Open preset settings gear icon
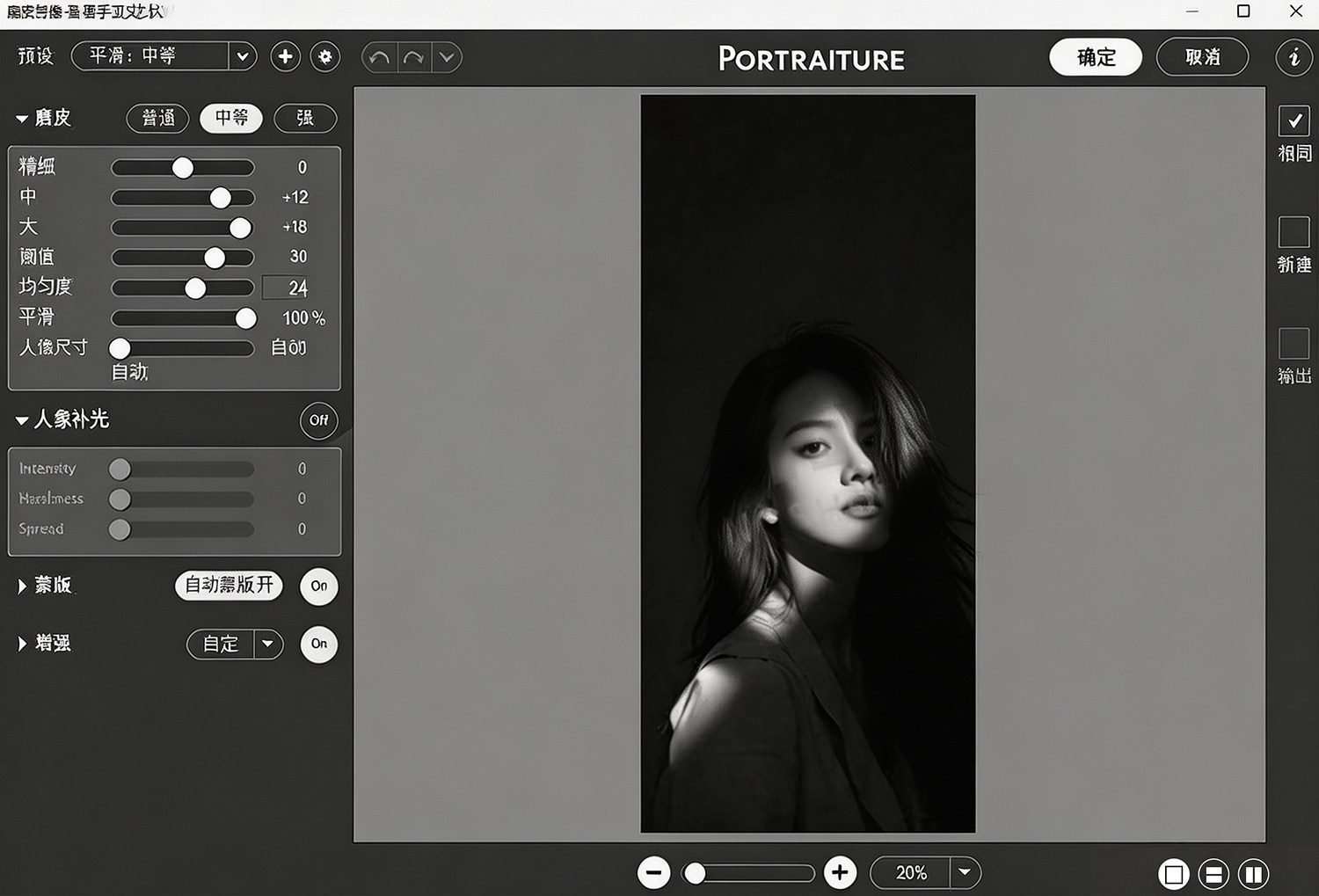Image resolution: width=1319 pixels, height=896 pixels. point(325,57)
